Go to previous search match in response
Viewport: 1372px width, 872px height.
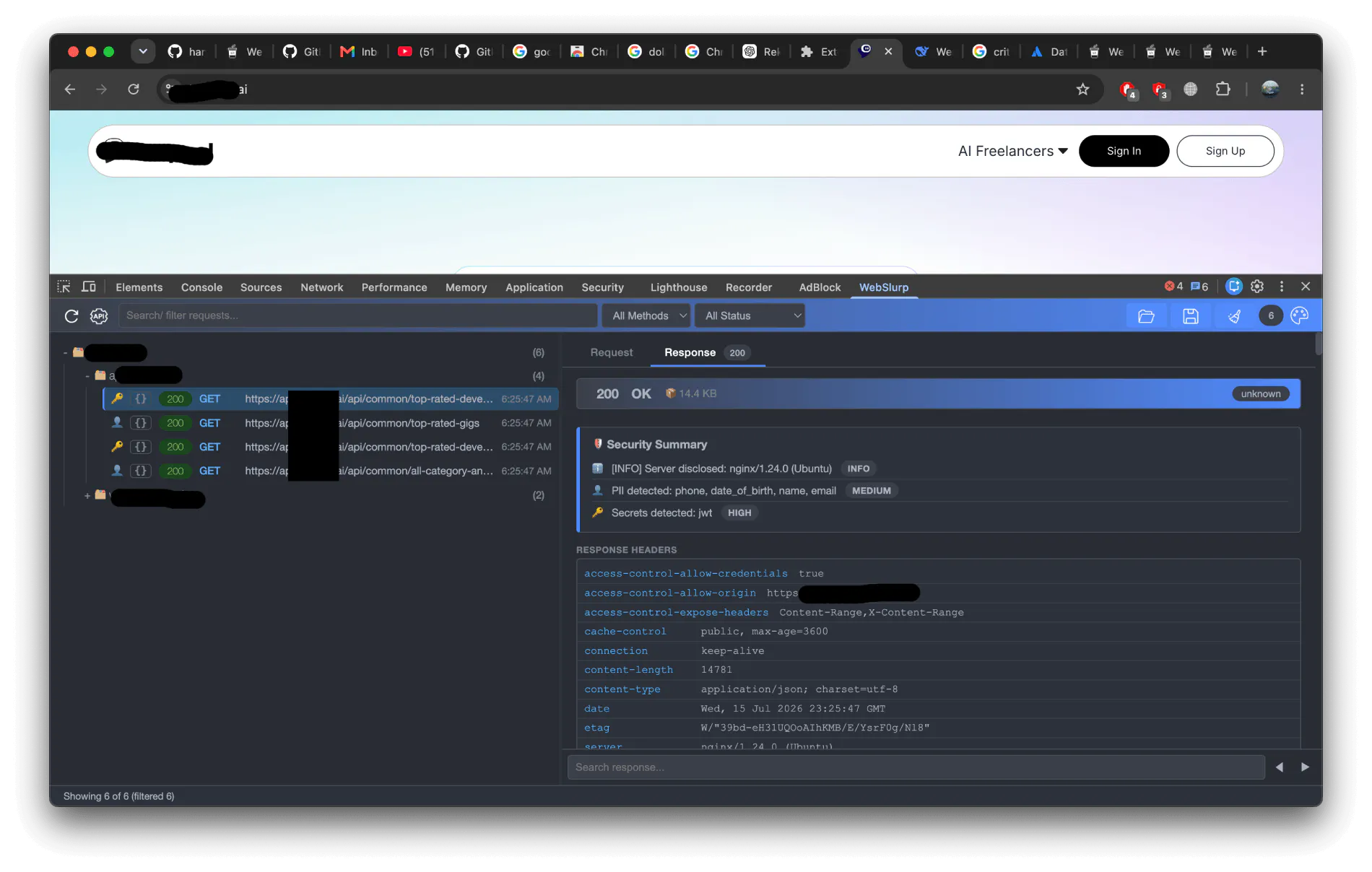pyautogui.click(x=1280, y=767)
